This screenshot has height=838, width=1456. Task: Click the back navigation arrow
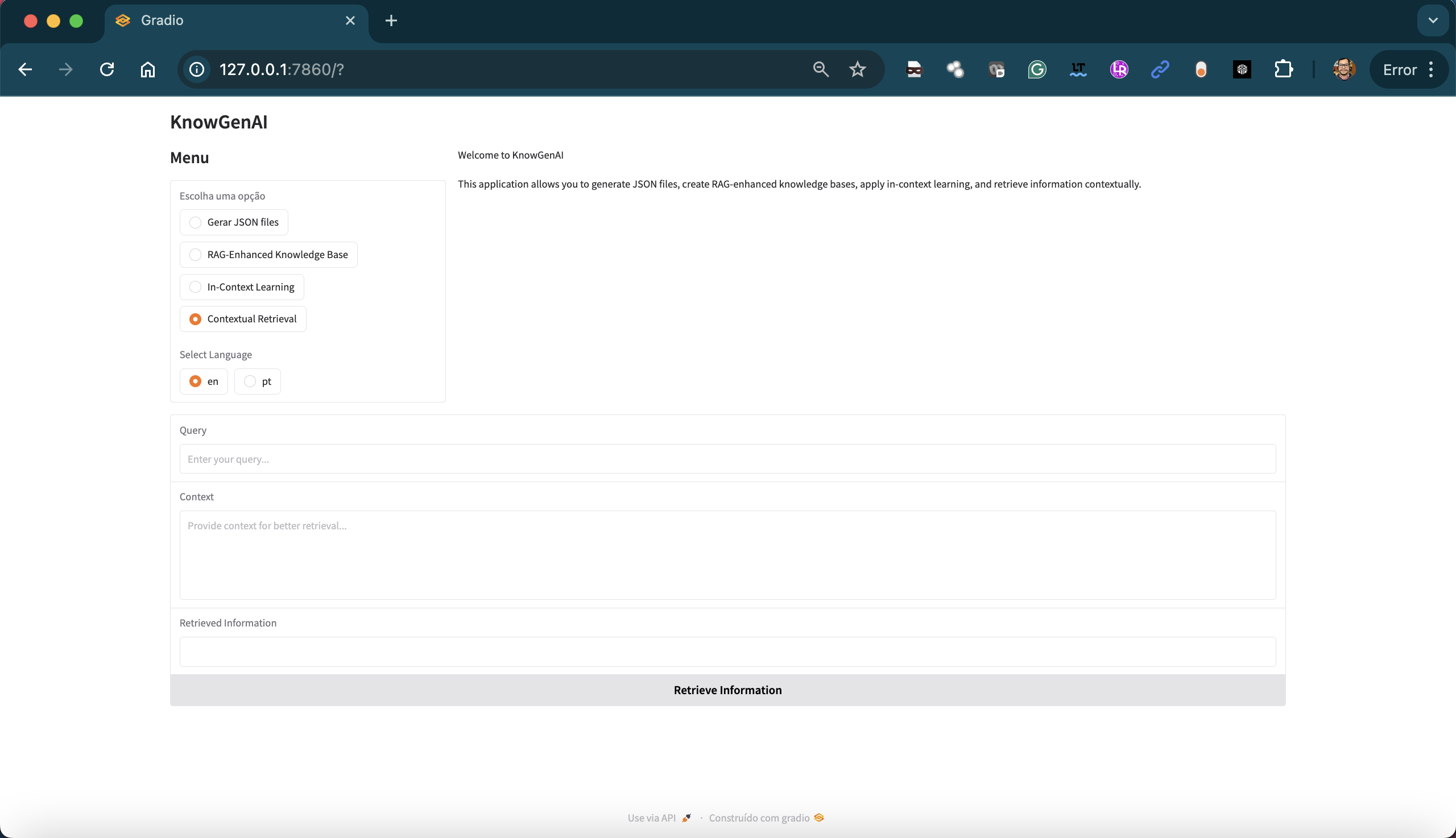[26, 69]
